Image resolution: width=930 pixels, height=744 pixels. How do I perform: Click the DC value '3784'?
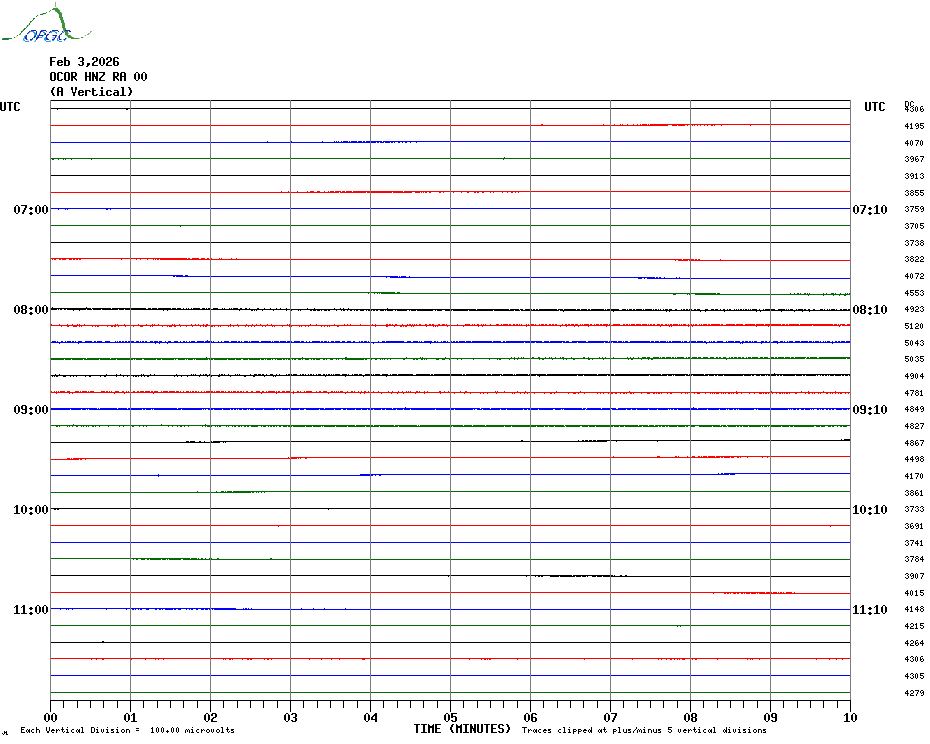(x=914, y=559)
